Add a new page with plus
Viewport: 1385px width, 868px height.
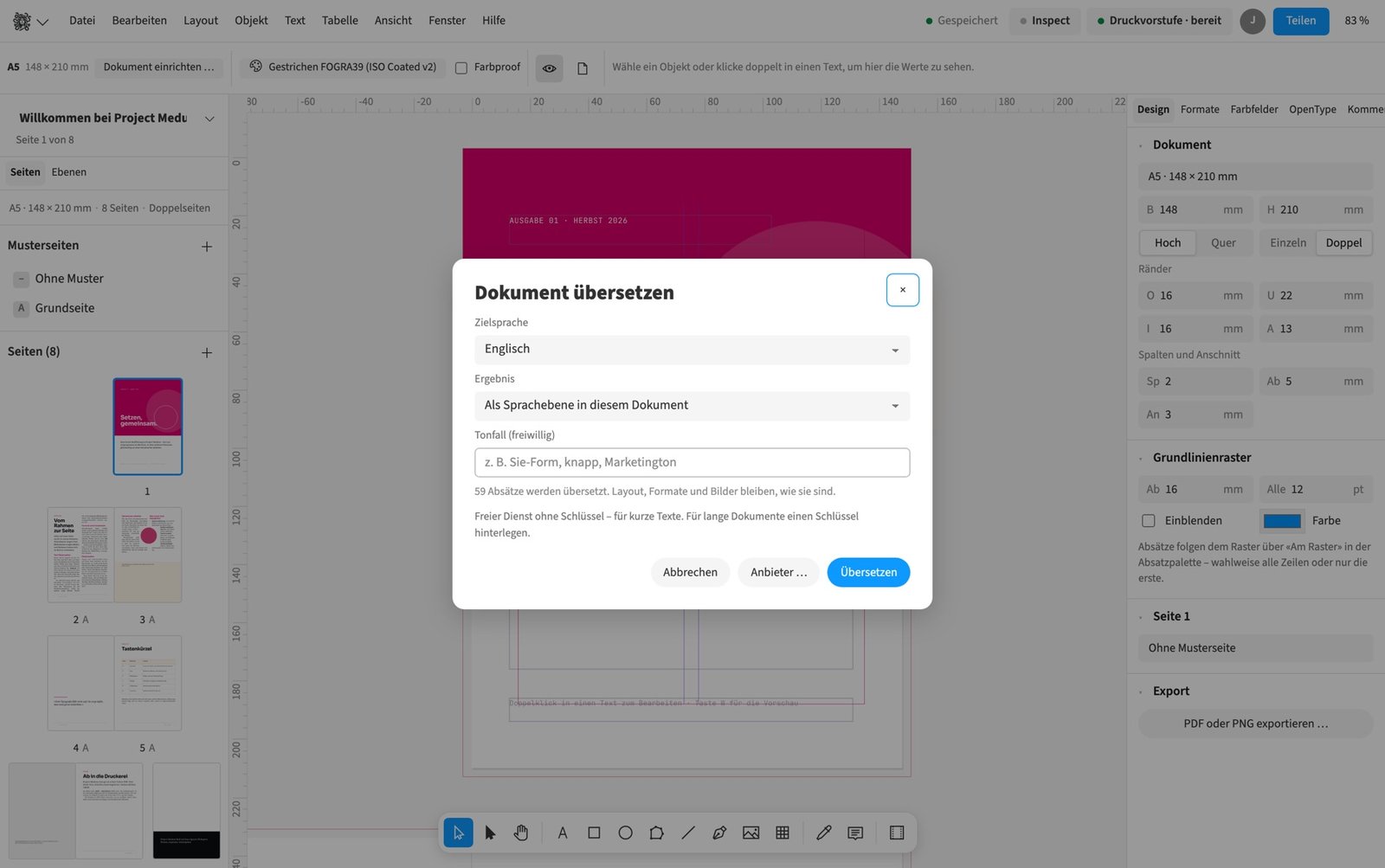click(x=207, y=352)
